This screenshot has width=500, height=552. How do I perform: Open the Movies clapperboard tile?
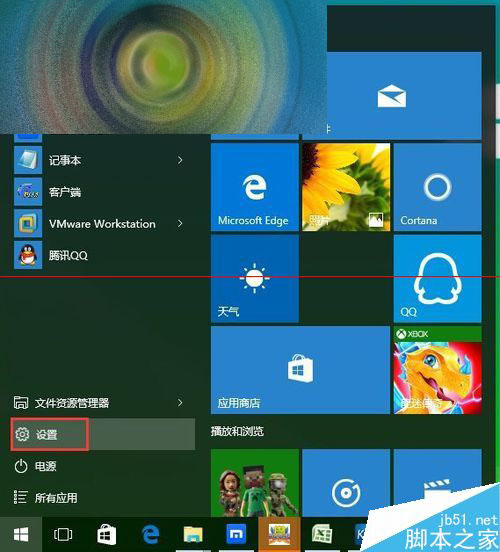437,483
